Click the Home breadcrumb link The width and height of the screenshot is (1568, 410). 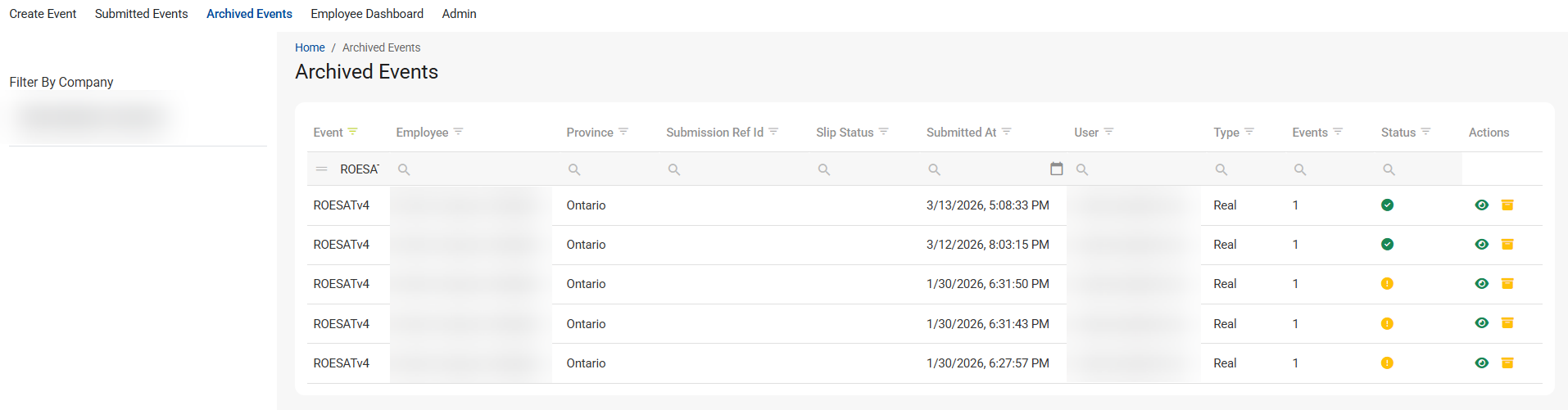[310, 47]
